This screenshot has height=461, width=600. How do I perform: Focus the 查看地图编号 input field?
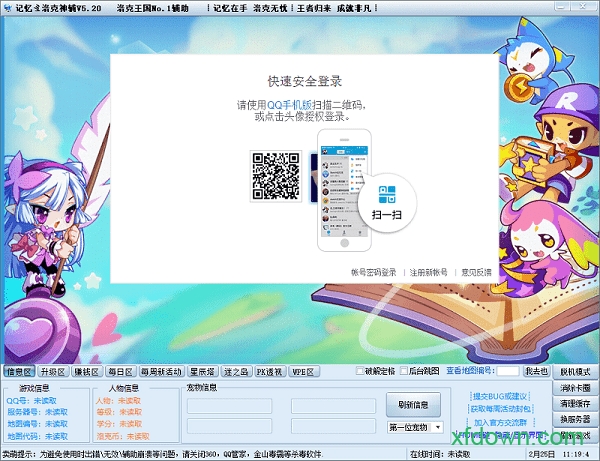(x=508, y=371)
